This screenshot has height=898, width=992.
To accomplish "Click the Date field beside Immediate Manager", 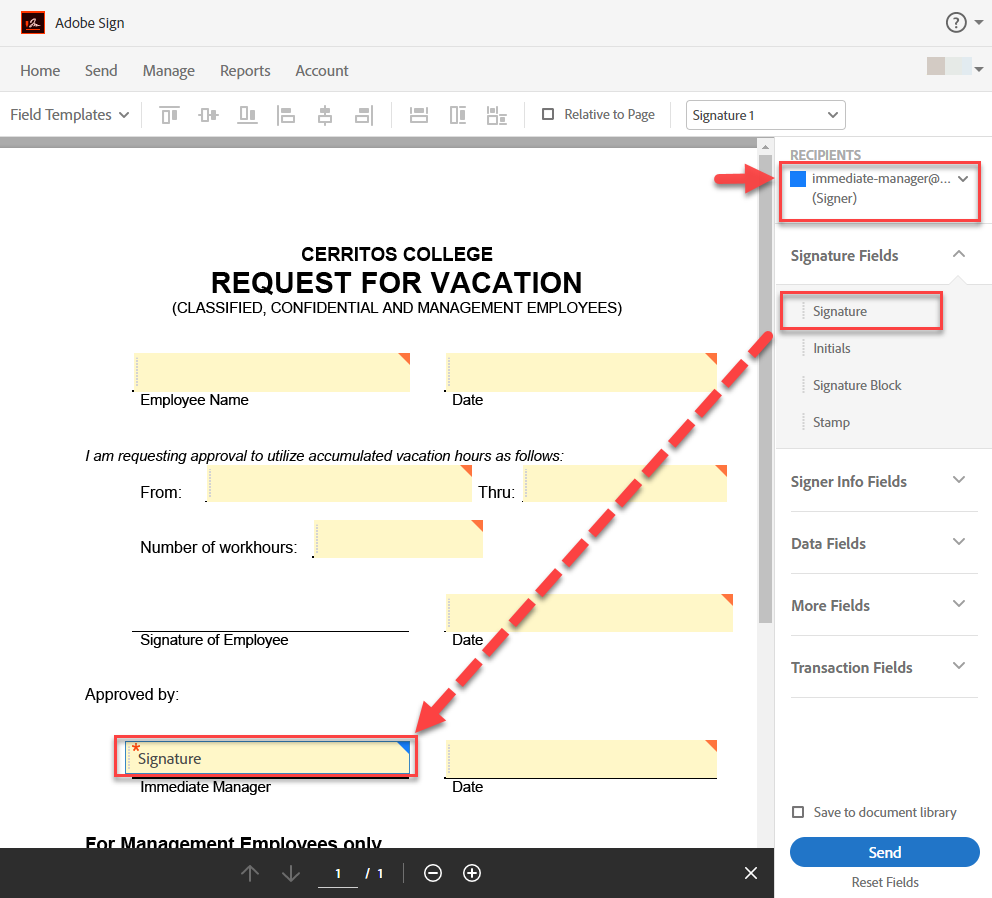I will click(x=581, y=759).
